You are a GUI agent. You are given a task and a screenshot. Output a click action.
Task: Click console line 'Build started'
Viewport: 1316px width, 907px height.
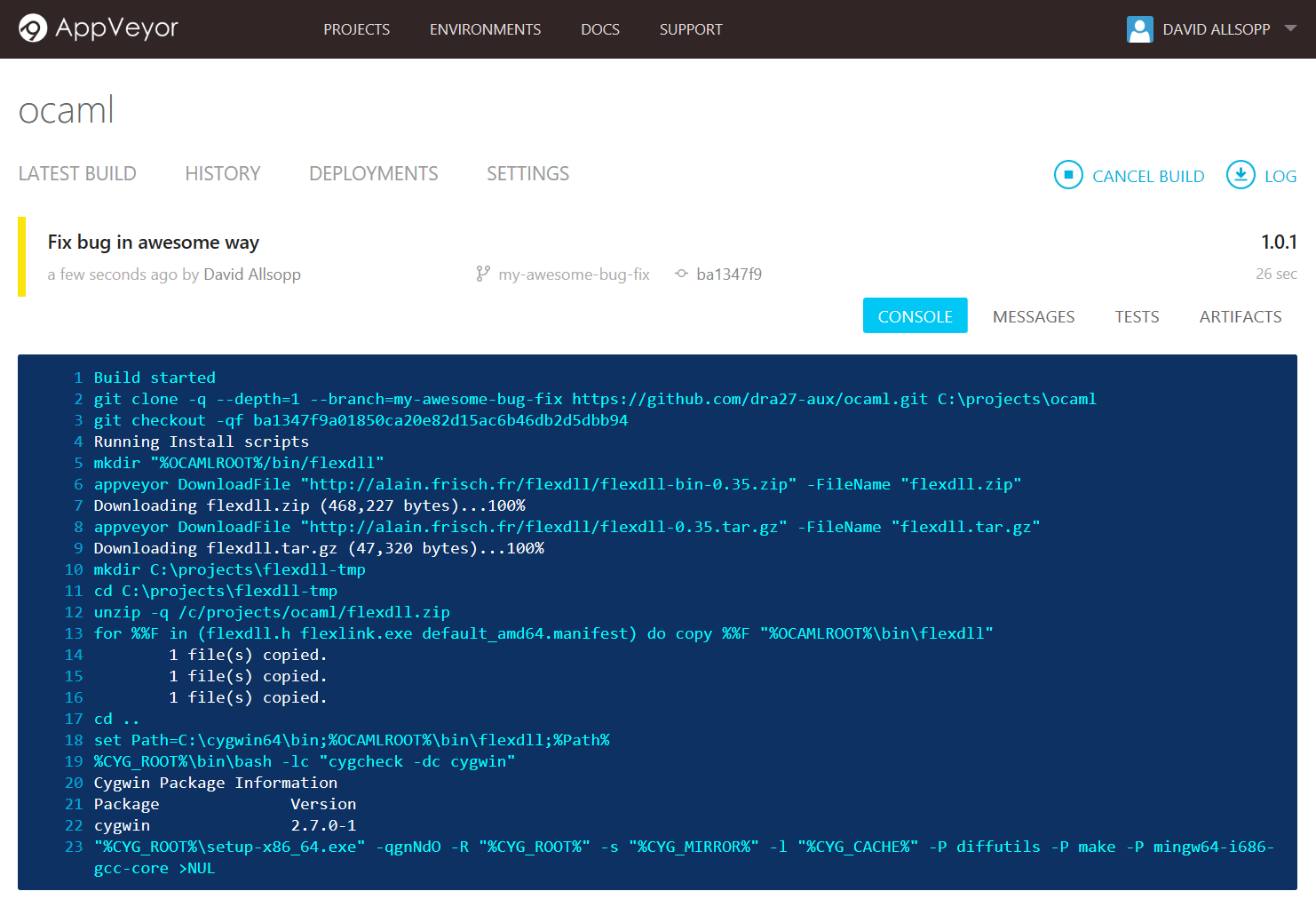(155, 378)
